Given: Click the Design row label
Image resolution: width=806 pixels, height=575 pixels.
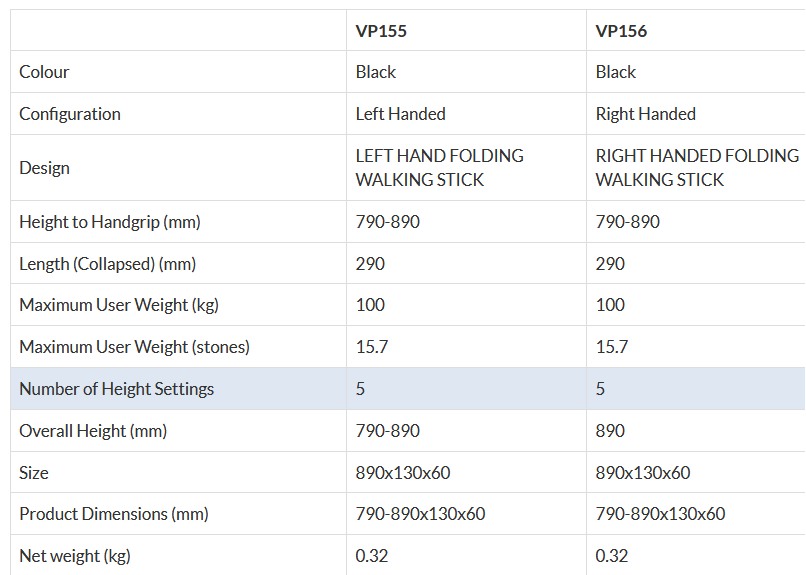Looking at the screenshot, I should point(44,168).
